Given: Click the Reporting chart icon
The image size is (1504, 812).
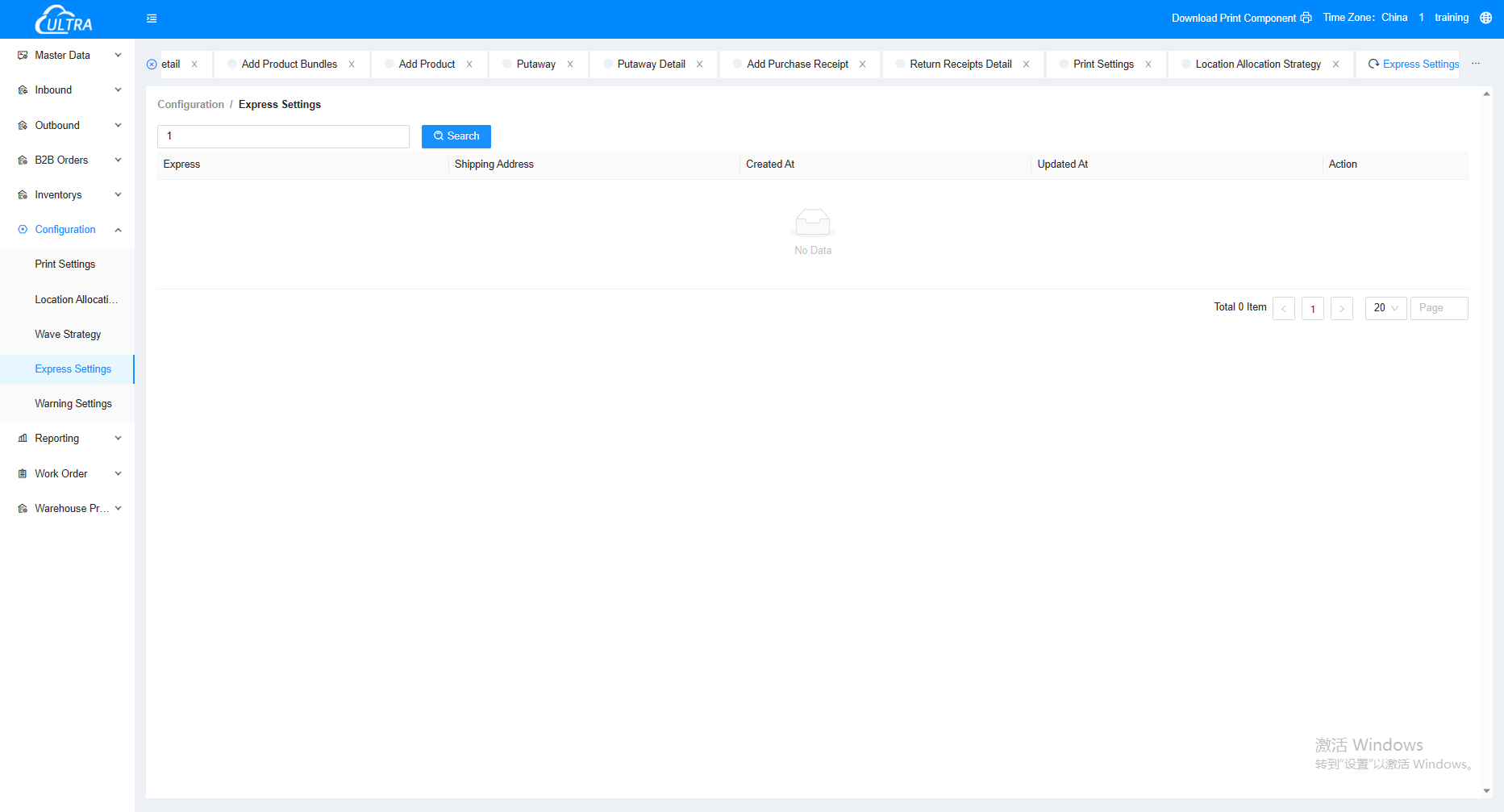Looking at the screenshot, I should coord(23,439).
